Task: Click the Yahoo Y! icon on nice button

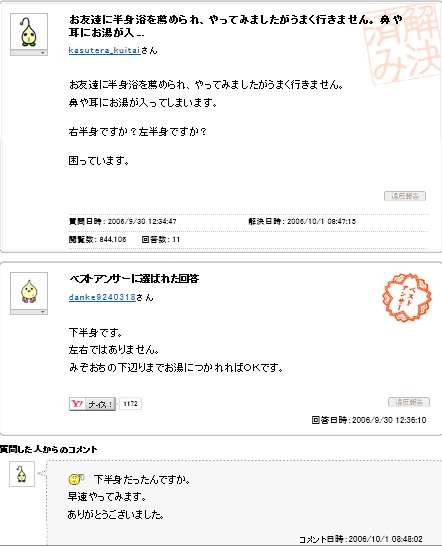Action: (x=77, y=404)
